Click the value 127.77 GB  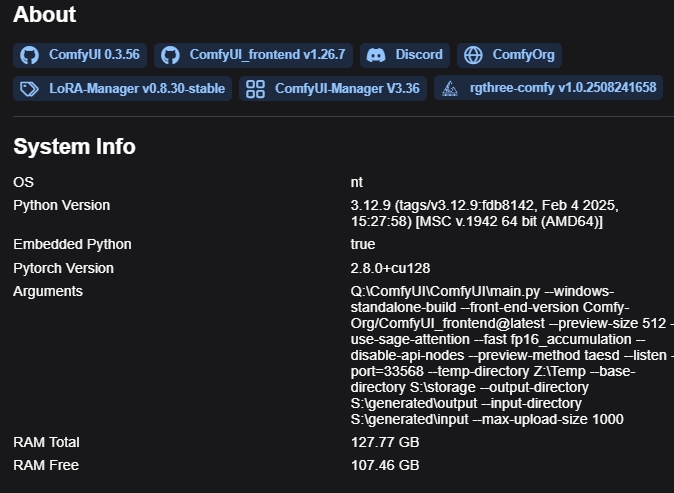[385, 442]
